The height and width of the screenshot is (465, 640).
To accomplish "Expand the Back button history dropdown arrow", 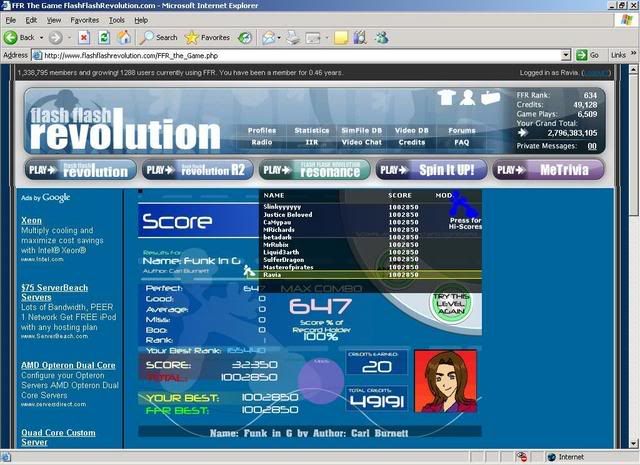I will 42,37.
